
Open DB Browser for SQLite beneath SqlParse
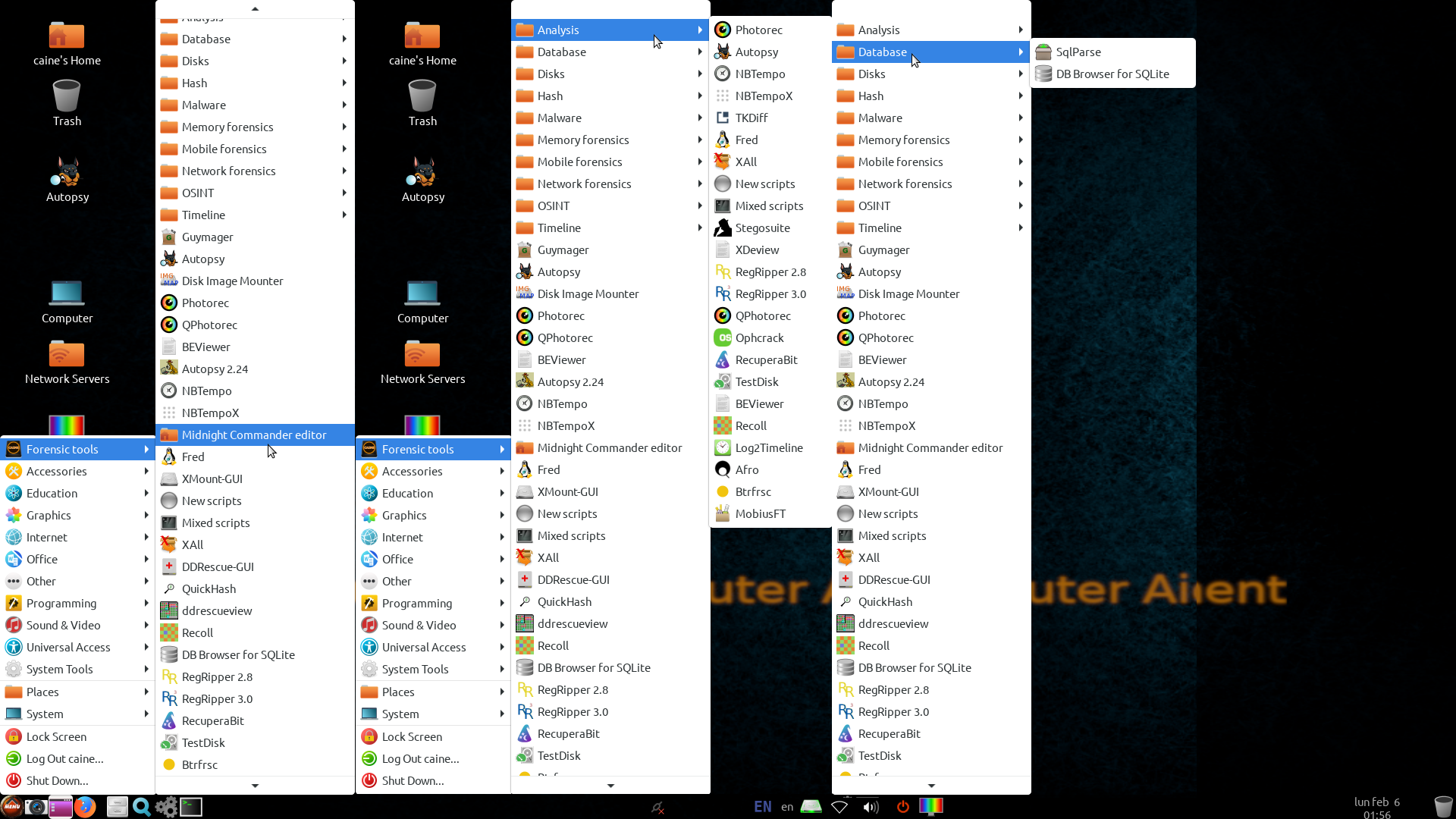coord(1112,74)
